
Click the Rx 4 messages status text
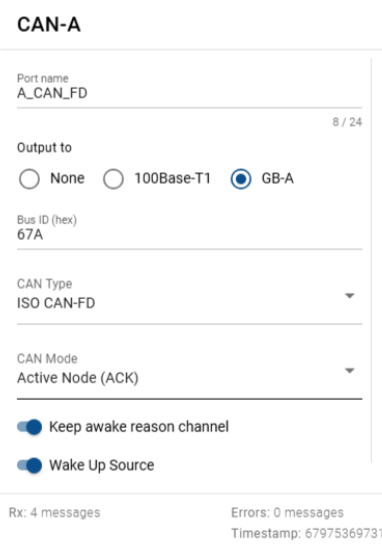pos(55,513)
